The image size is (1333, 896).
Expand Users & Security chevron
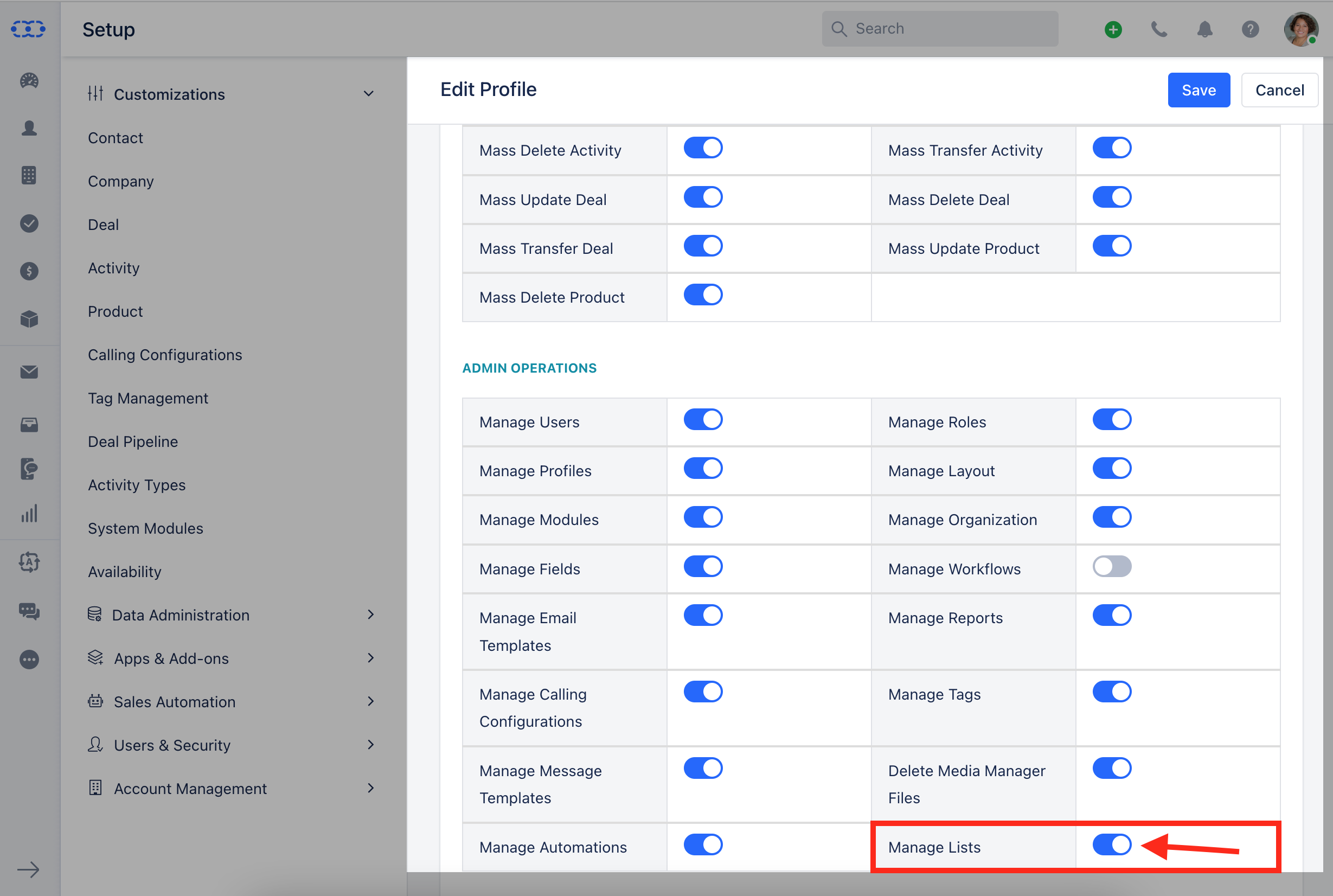click(371, 745)
